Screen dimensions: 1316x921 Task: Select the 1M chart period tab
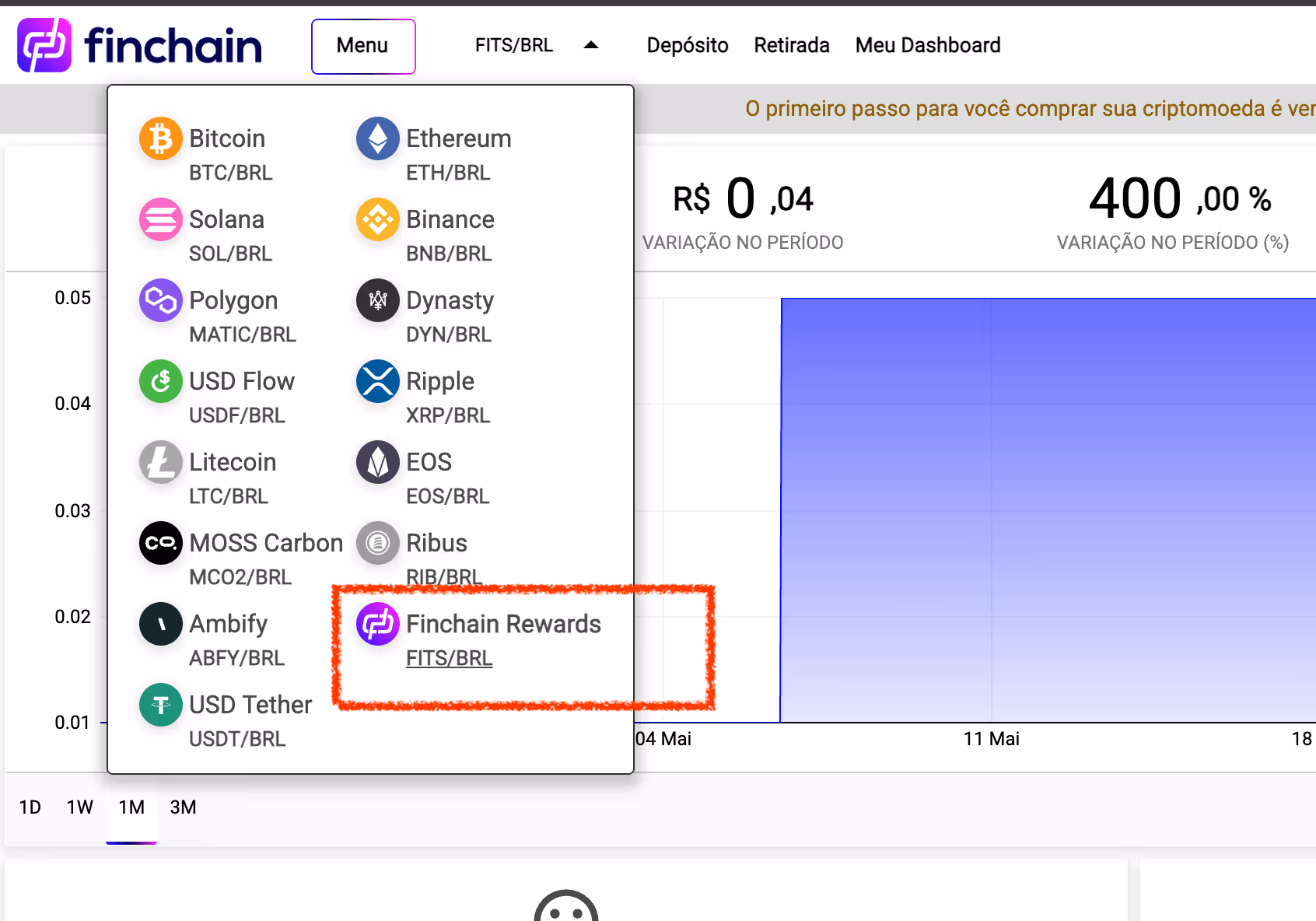(x=131, y=807)
